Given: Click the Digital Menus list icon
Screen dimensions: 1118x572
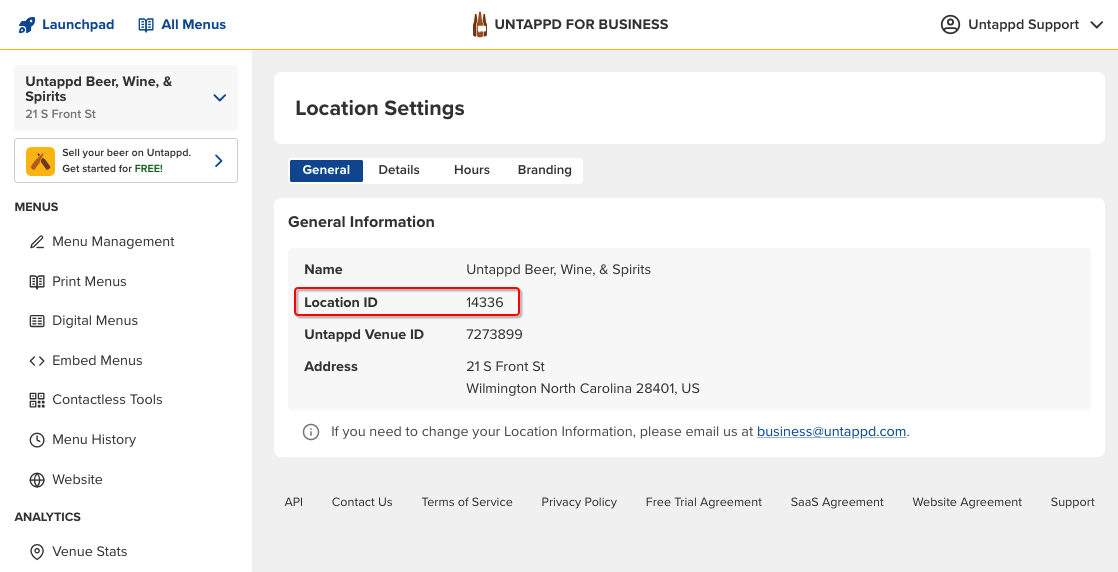Looking at the screenshot, I should (x=37, y=321).
